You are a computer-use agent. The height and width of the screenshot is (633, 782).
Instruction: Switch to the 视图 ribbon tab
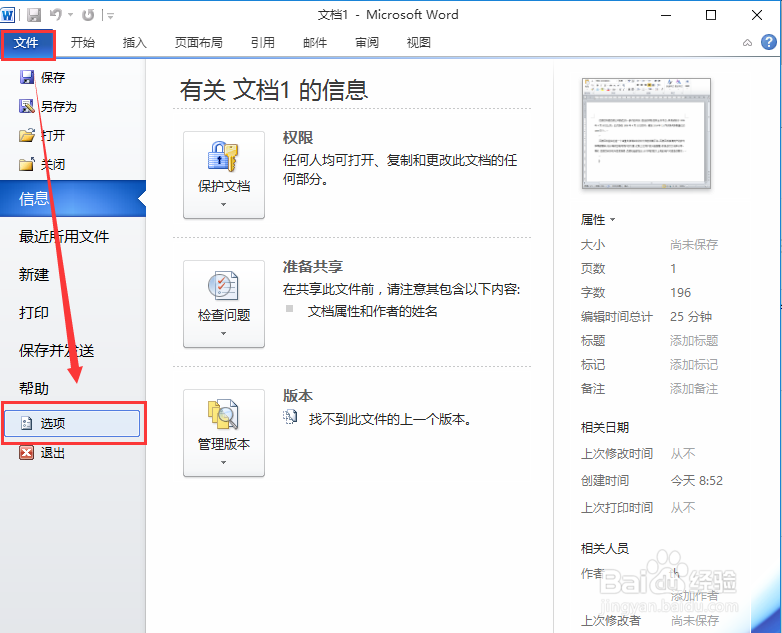pyautogui.click(x=418, y=43)
